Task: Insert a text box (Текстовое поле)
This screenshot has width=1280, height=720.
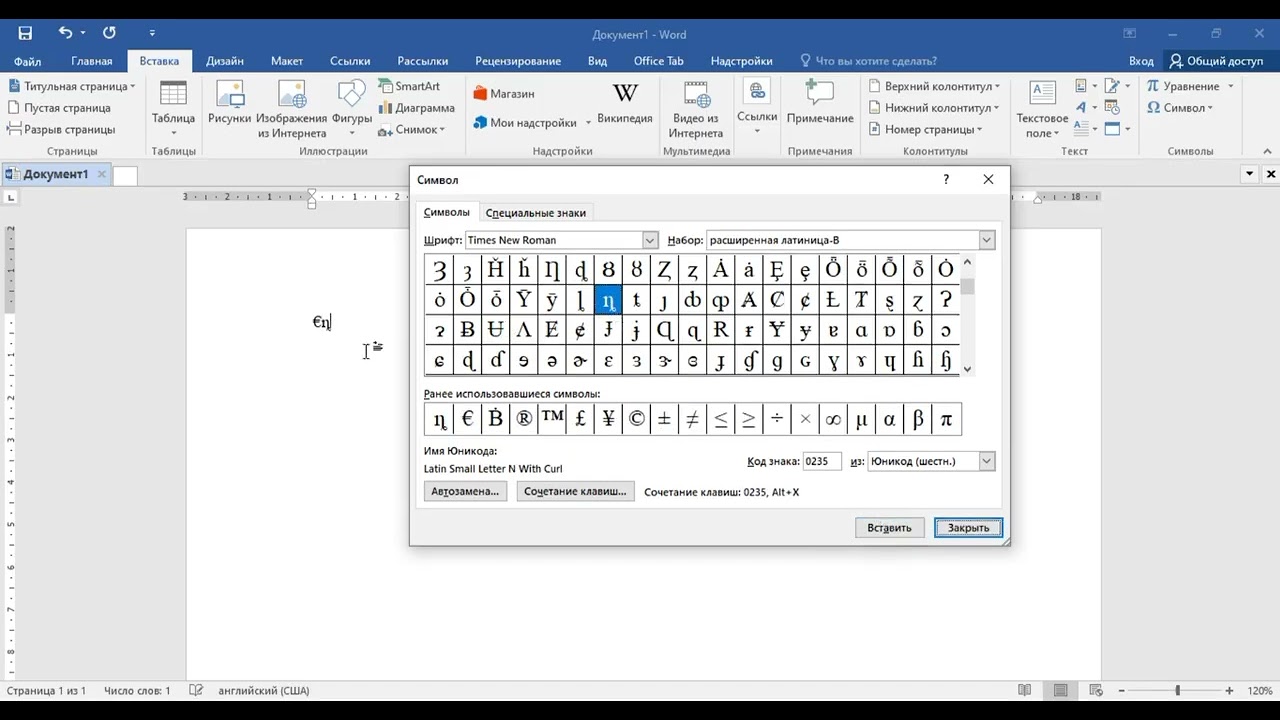Action: 1042,109
